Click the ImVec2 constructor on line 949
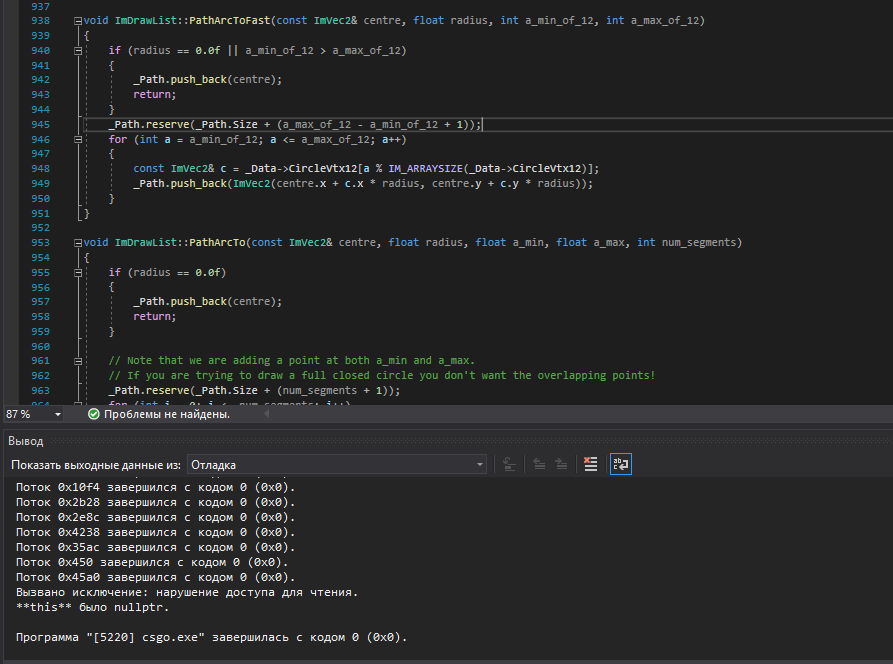Viewport: 893px width, 664px height. [x=251, y=183]
